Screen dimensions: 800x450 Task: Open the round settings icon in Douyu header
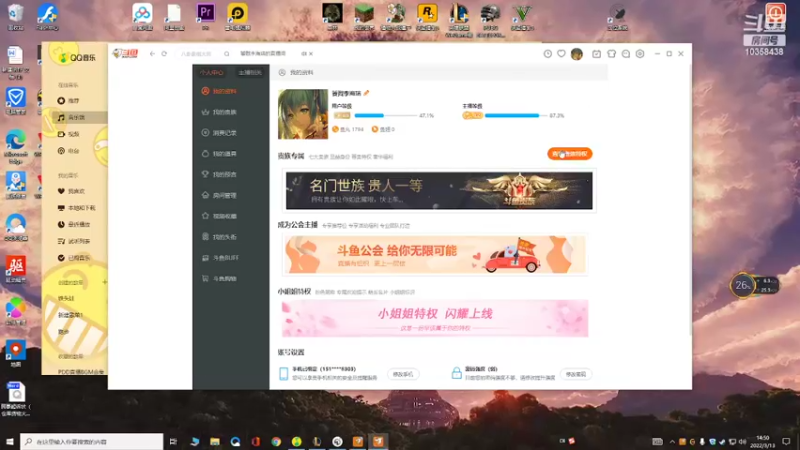coord(640,54)
